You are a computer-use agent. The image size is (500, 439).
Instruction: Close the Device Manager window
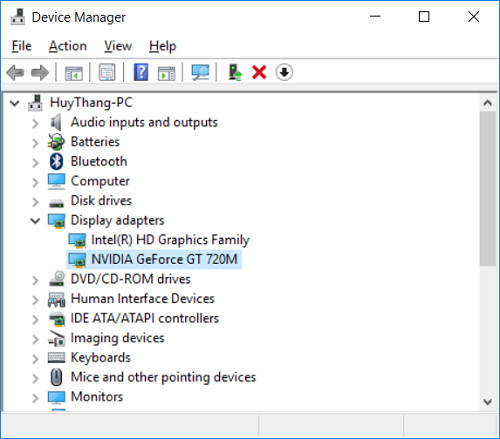coord(473,16)
